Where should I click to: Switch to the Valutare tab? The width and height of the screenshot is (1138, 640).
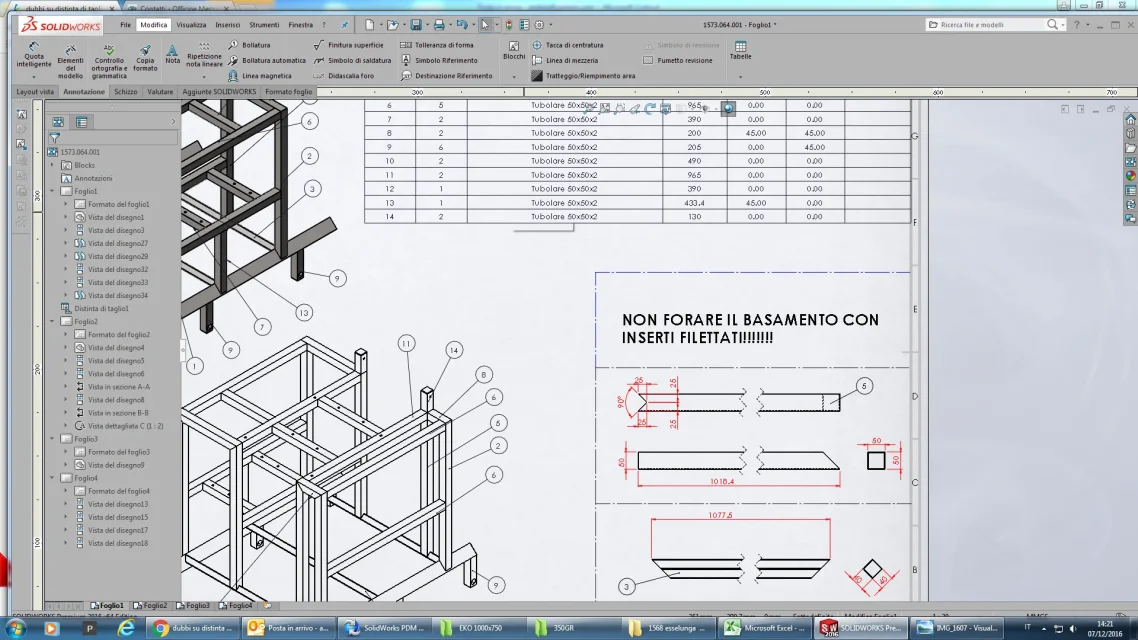tap(160, 91)
